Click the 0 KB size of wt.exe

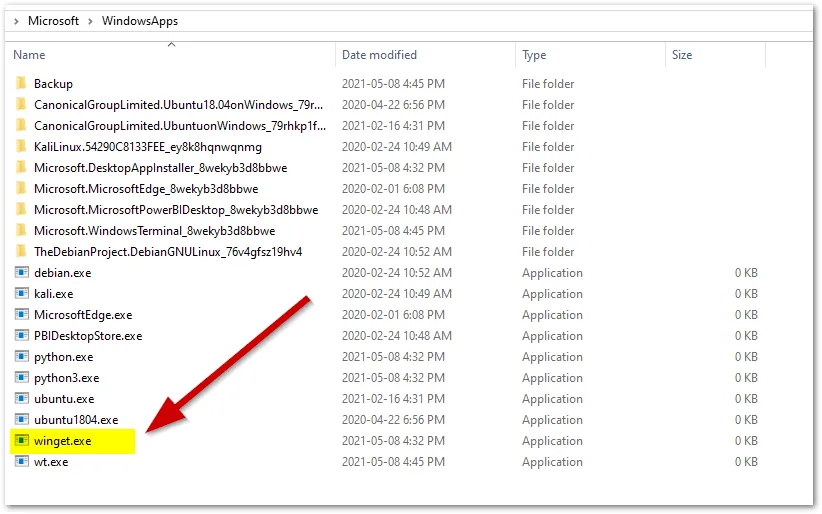[x=746, y=462]
